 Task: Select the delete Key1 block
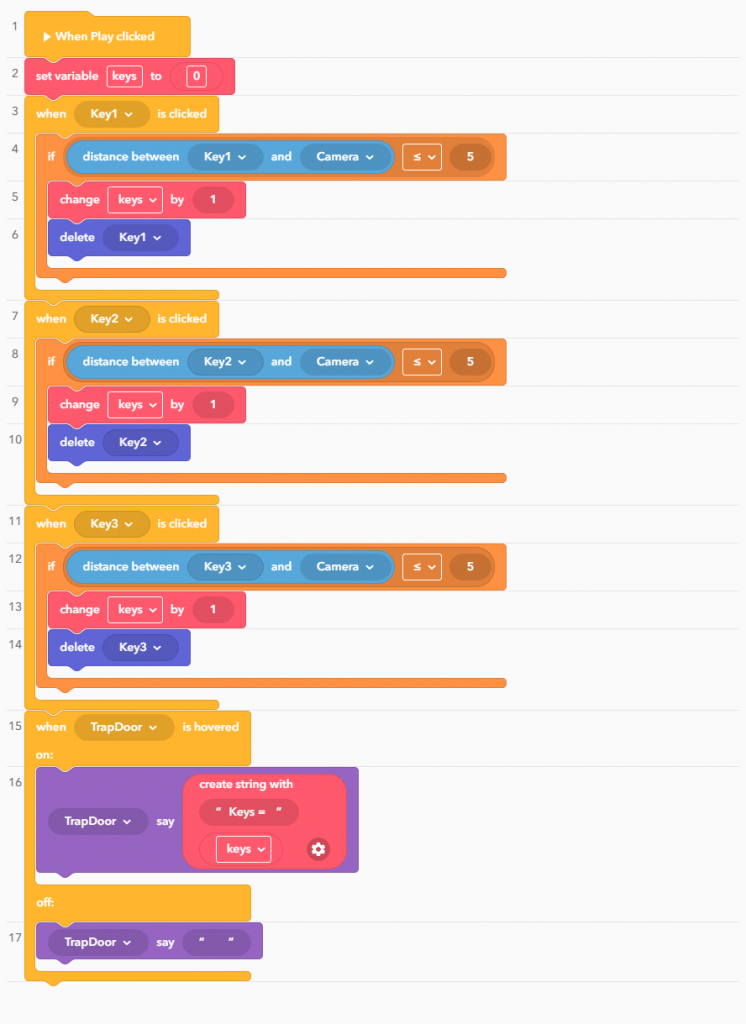[x=76, y=237]
